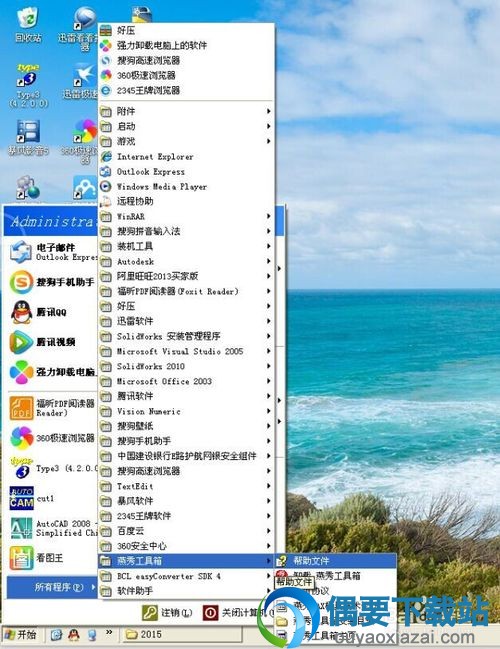Open 迅雷软件 program folder
The width and height of the screenshot is (500, 649).
point(186,321)
